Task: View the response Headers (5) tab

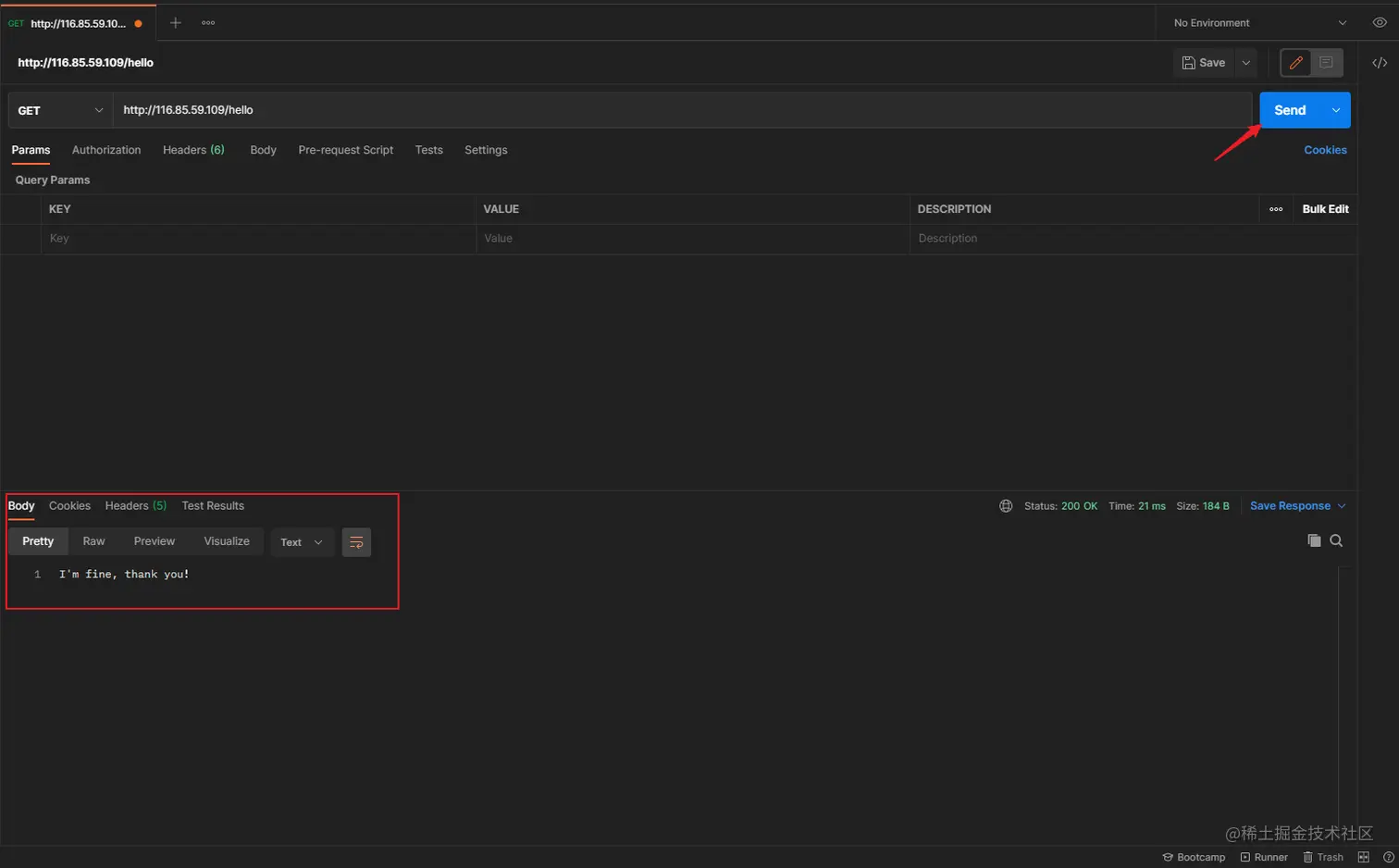Action: 136,506
